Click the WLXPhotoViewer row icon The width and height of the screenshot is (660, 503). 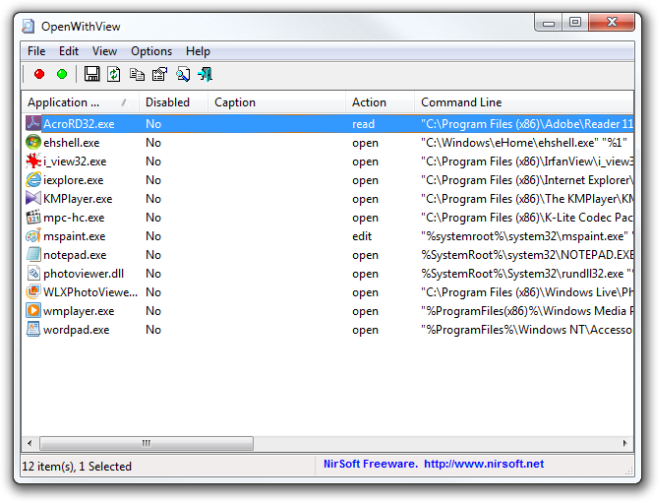pyautogui.click(x=33, y=292)
